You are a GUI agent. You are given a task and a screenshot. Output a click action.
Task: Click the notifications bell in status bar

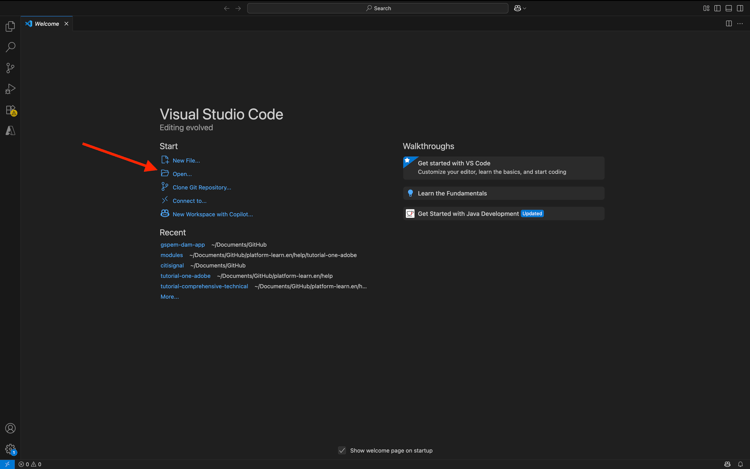740,464
